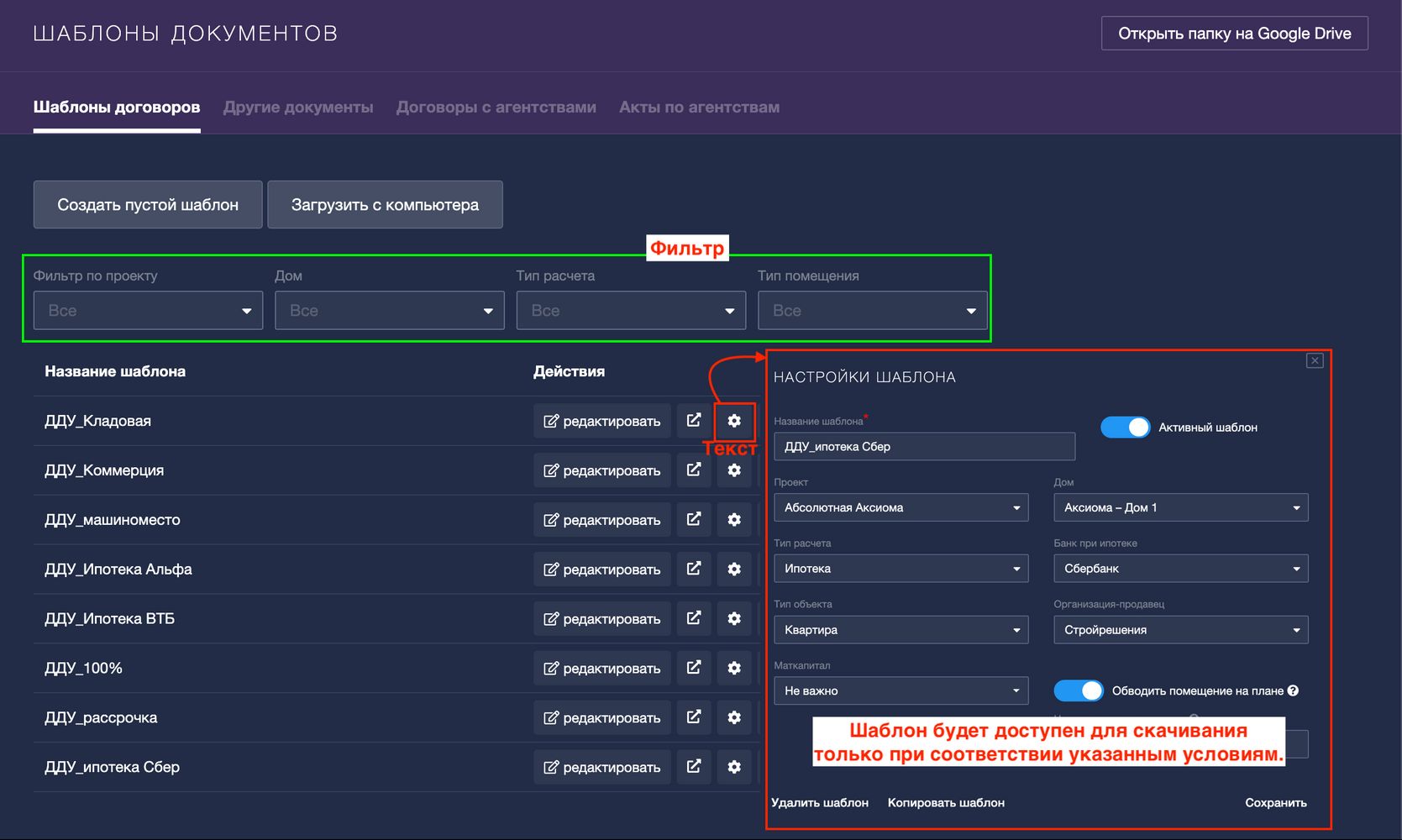This screenshot has width=1402, height=840.
Task: Click gear icon for ДДУ_машиноместо
Action: coord(734,520)
